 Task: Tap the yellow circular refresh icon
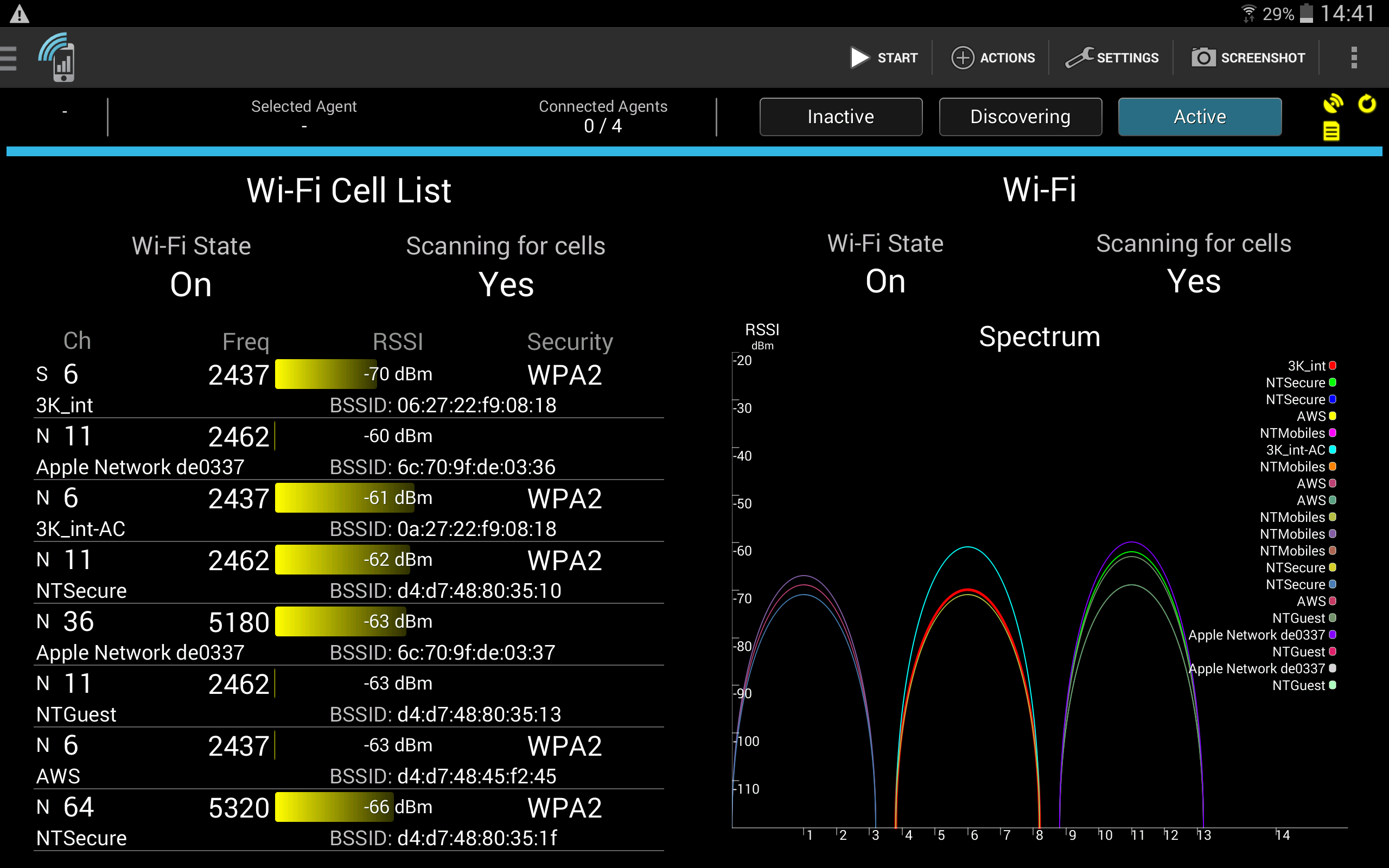click(1367, 103)
